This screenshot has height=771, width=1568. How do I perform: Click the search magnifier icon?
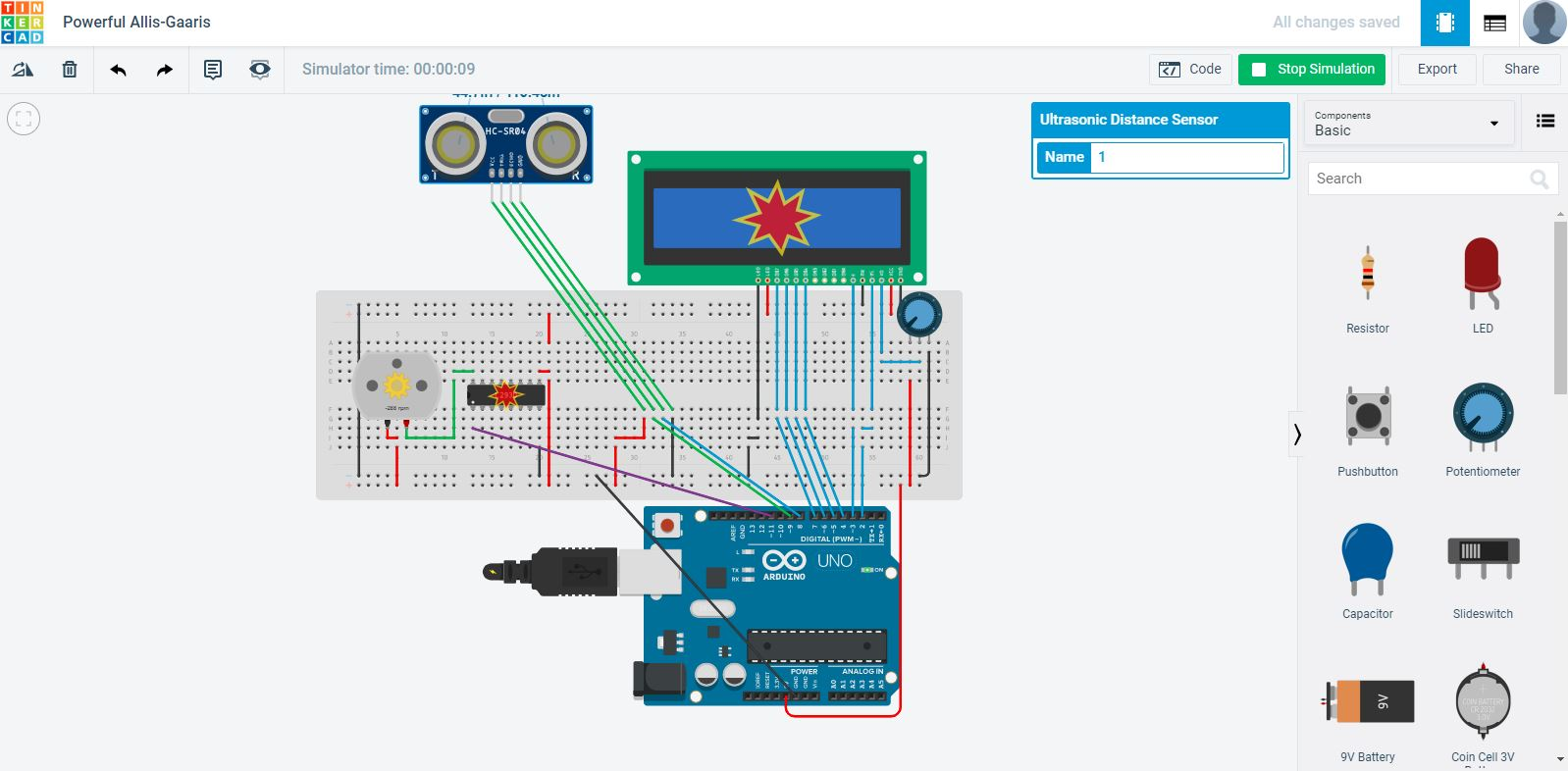click(x=1540, y=179)
